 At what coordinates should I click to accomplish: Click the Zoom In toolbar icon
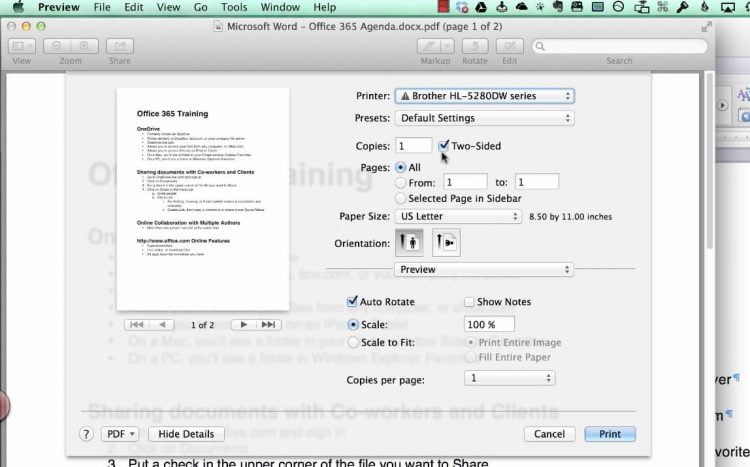[85, 46]
